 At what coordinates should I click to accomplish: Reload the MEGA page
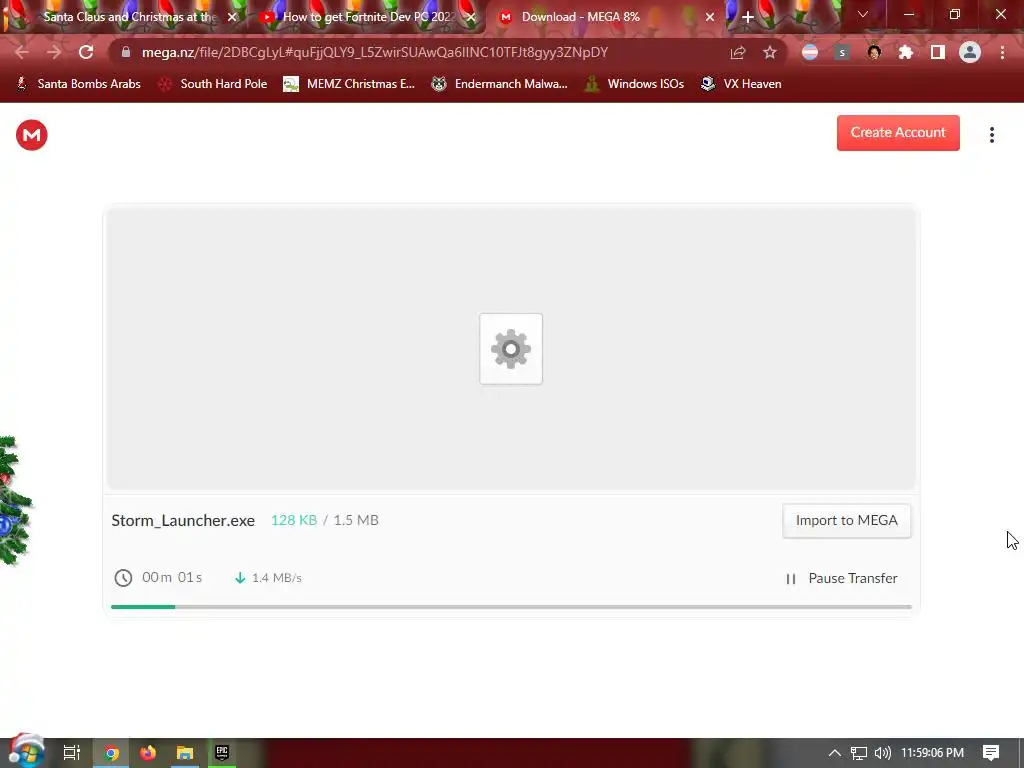coord(86,52)
